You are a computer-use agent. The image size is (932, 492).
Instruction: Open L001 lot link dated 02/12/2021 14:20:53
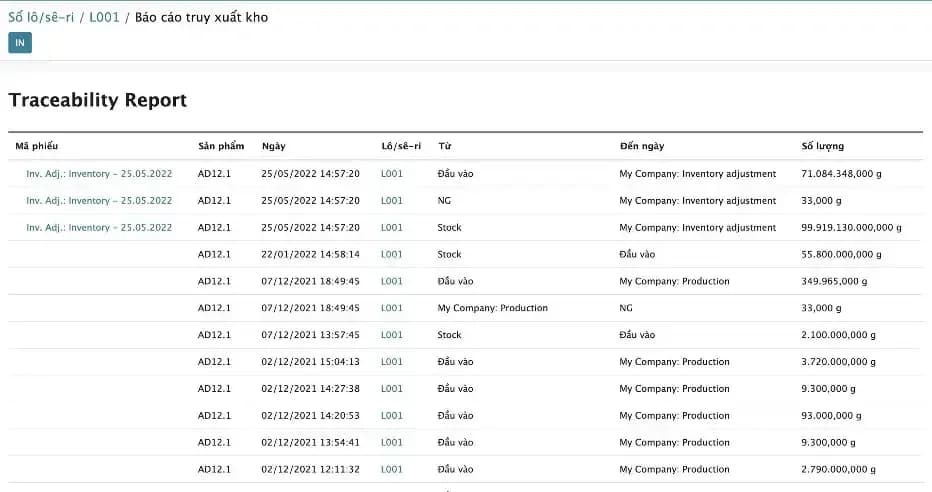392,416
